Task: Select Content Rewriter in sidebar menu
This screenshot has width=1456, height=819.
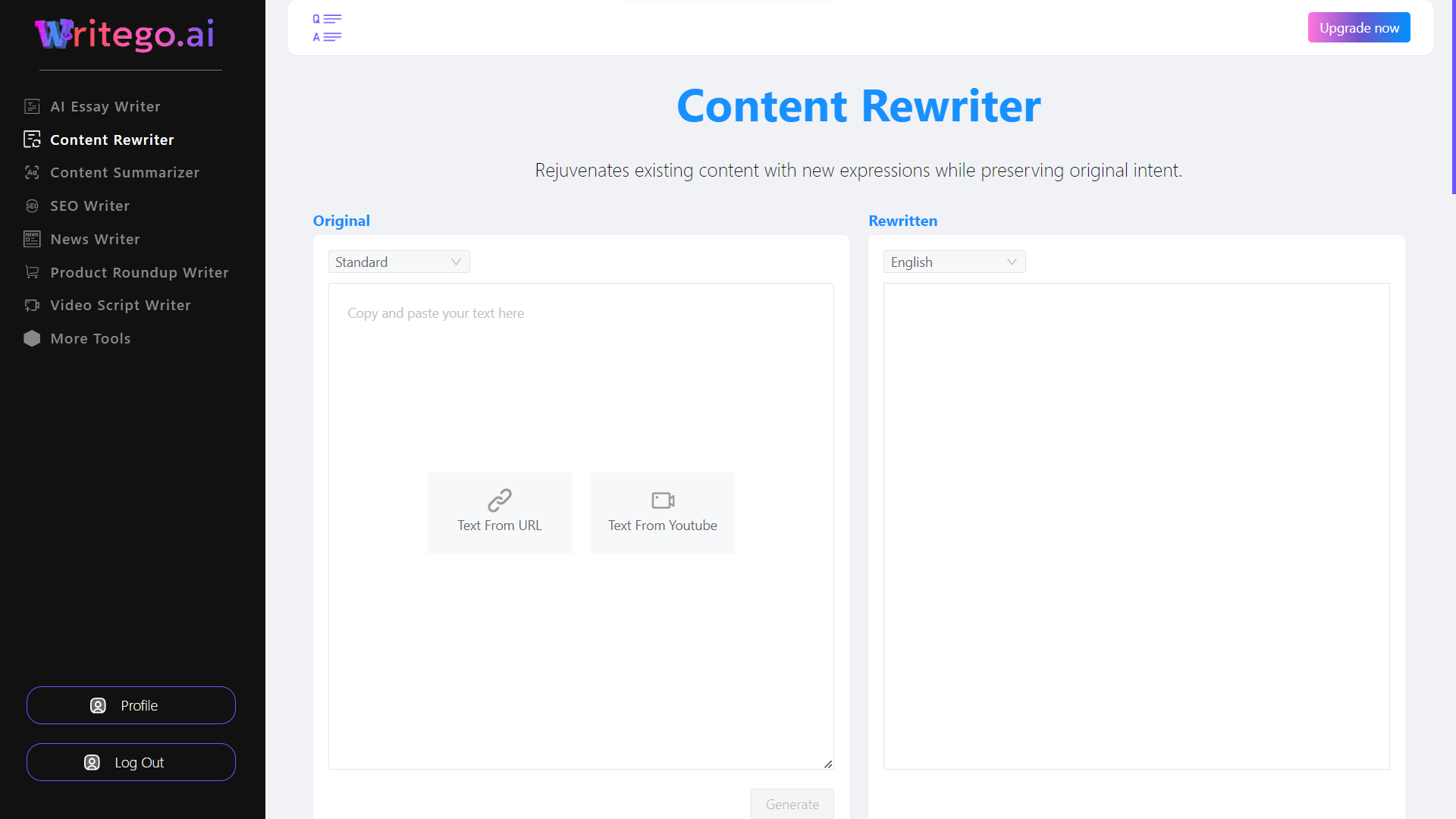Action: click(111, 140)
